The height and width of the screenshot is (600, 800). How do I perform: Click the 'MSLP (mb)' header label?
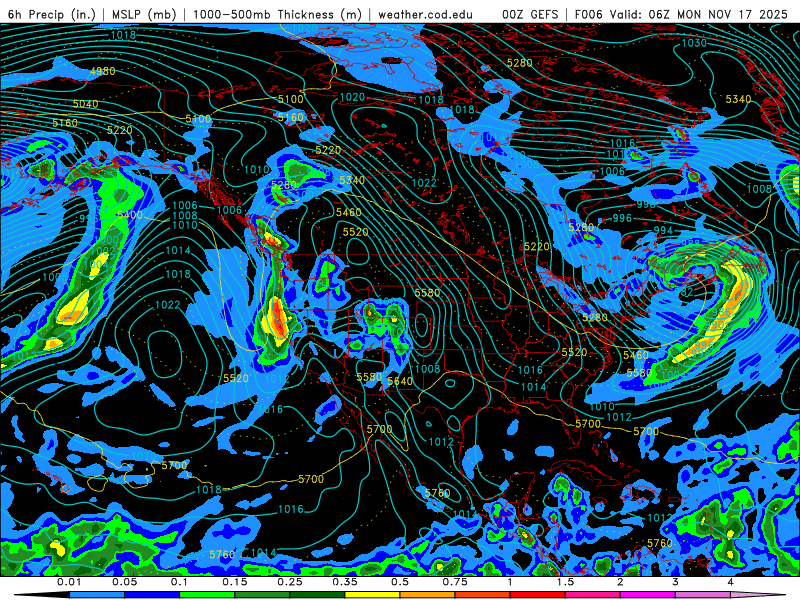144,14
